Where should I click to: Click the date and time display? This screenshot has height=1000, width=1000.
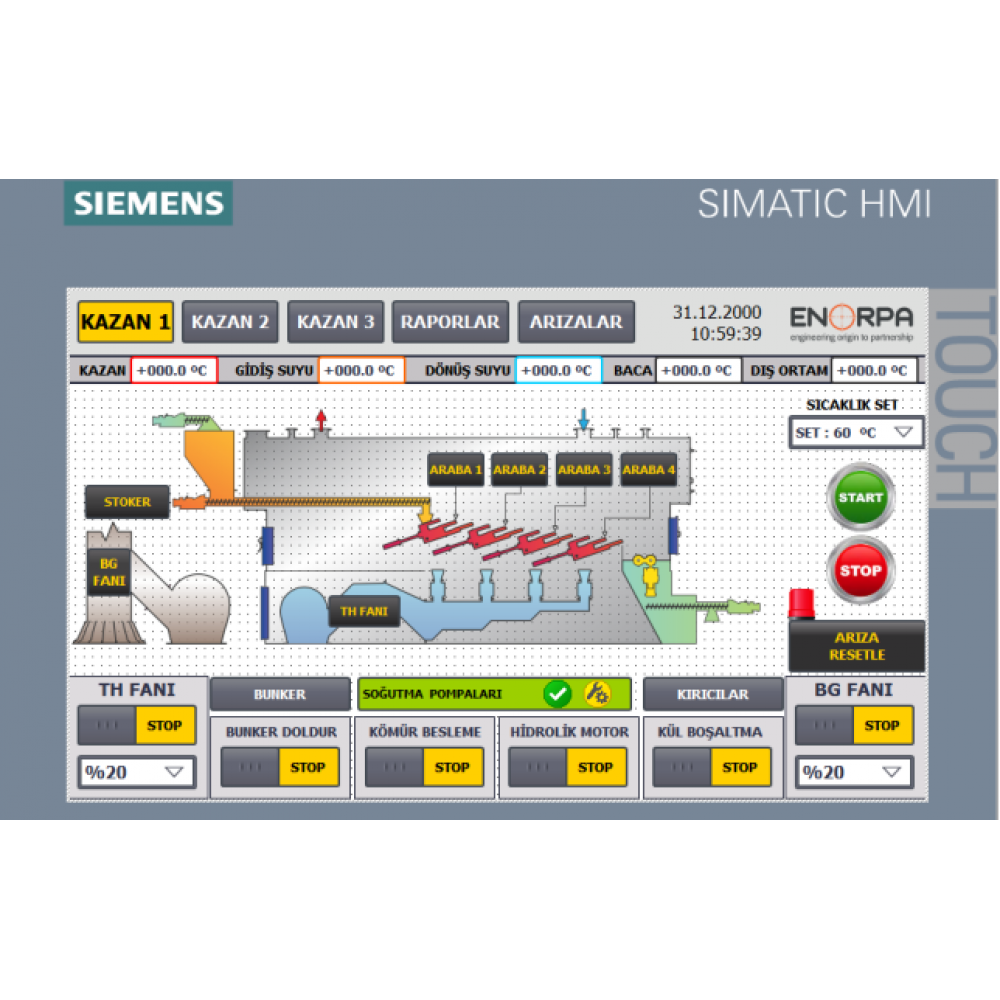click(717, 323)
